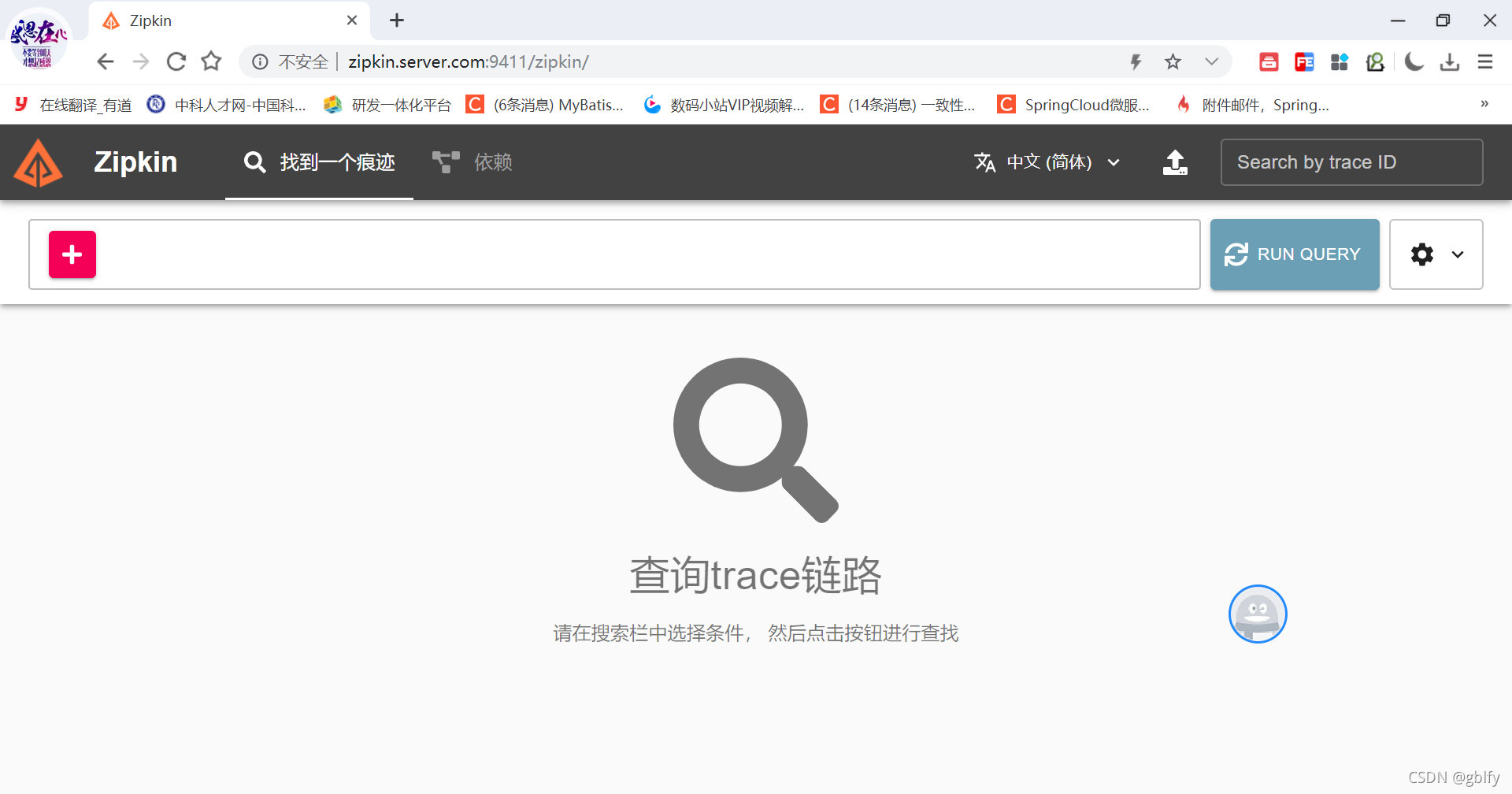Expand the chevron next to the settings gear

click(x=1458, y=254)
